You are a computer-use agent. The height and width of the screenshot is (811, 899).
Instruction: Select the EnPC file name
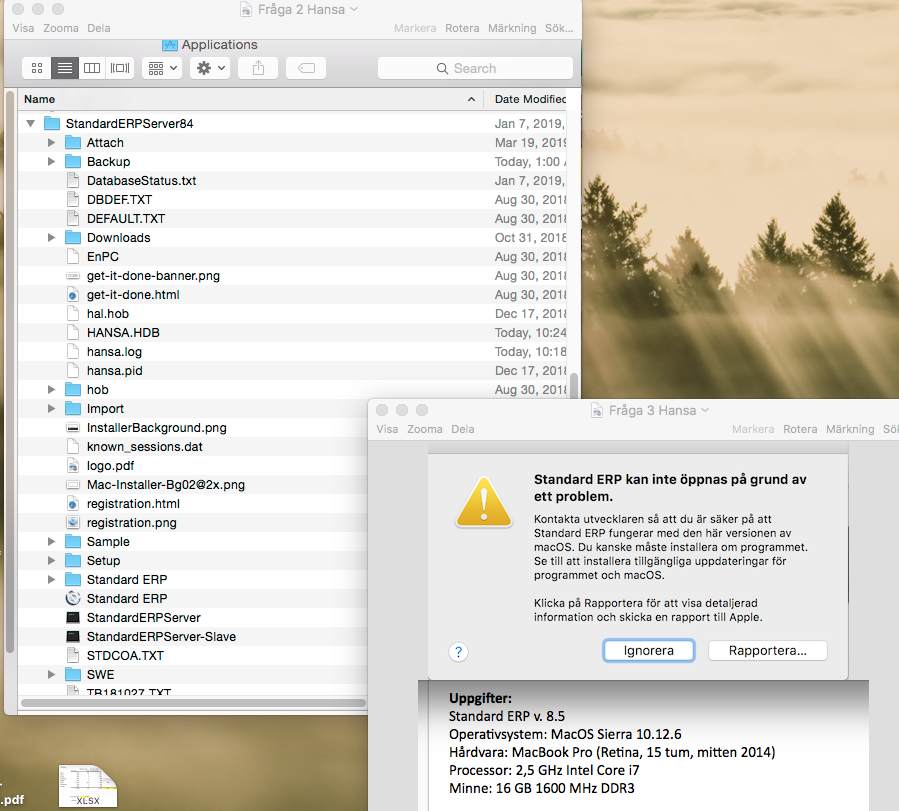click(103, 256)
